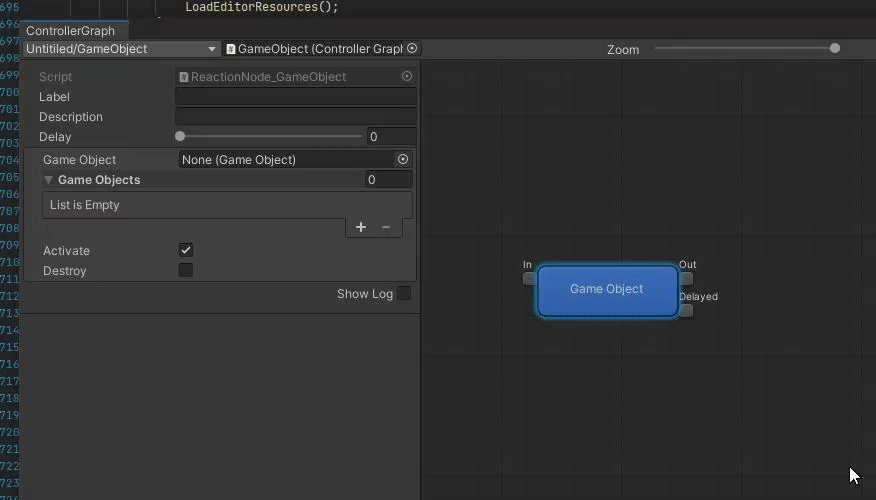
Task: Enable the Destroy checkbox
Action: coord(185,270)
